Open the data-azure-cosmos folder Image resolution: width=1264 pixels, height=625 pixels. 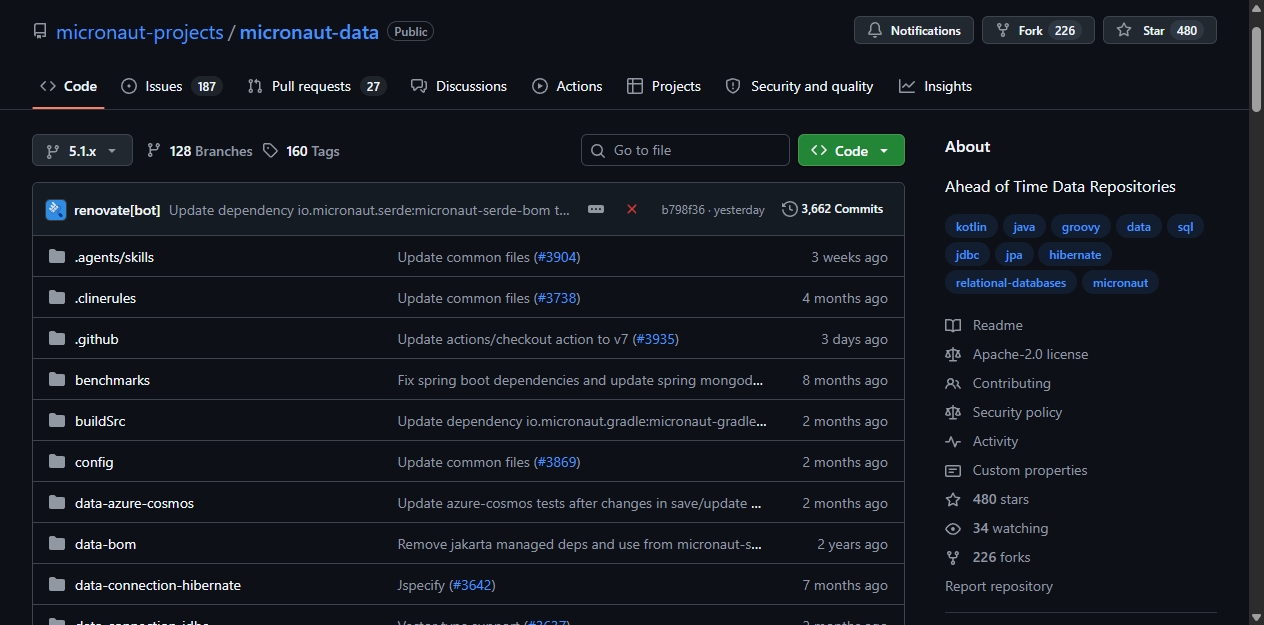click(134, 503)
